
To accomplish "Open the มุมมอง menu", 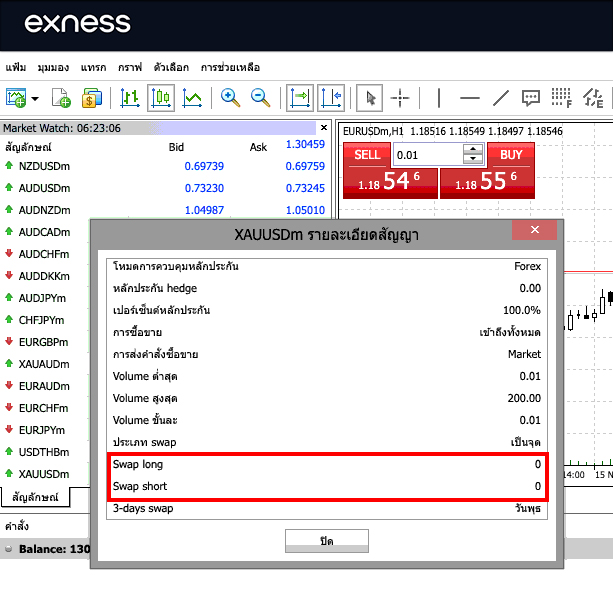I will pos(53,67).
